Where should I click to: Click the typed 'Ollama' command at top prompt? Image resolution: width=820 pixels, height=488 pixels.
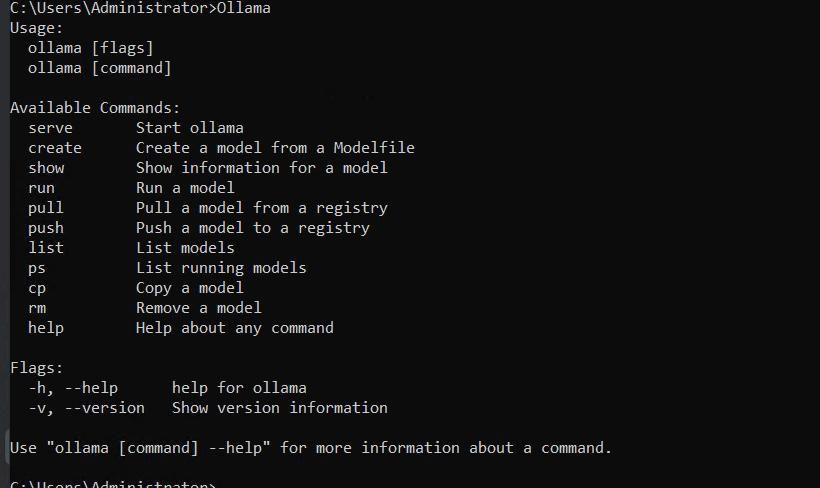click(243, 8)
